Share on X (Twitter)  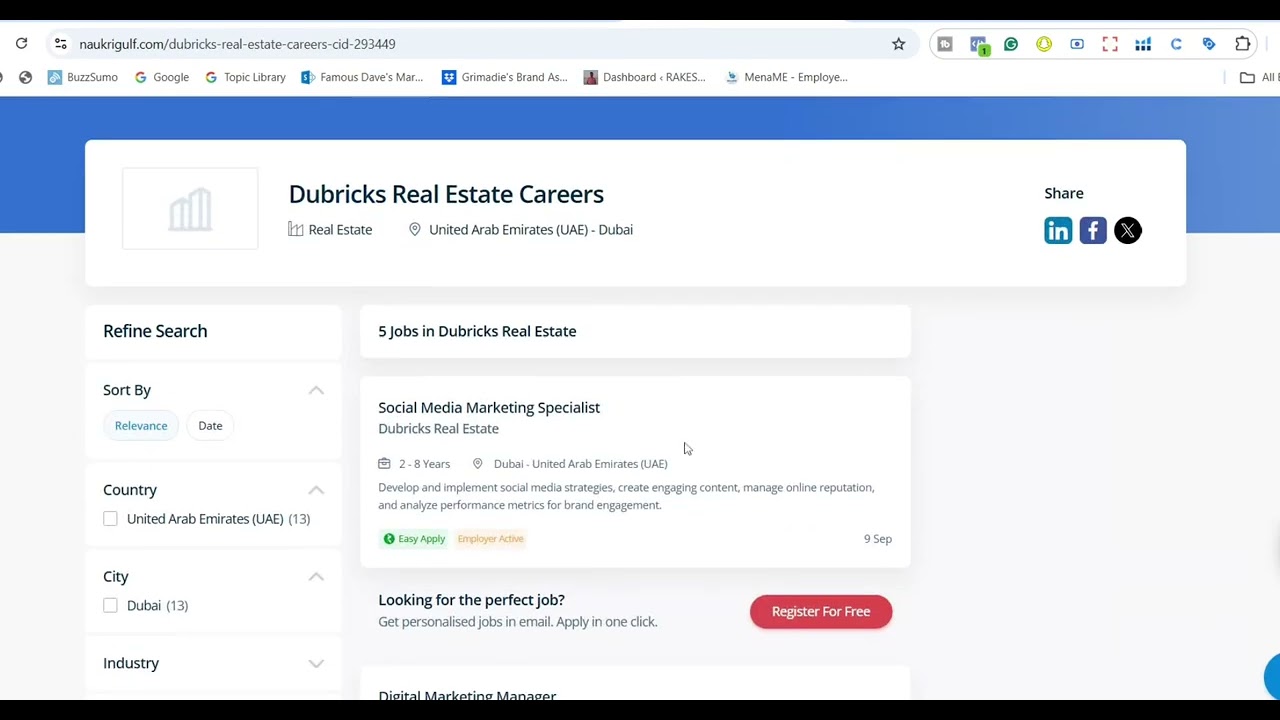tap(1128, 231)
